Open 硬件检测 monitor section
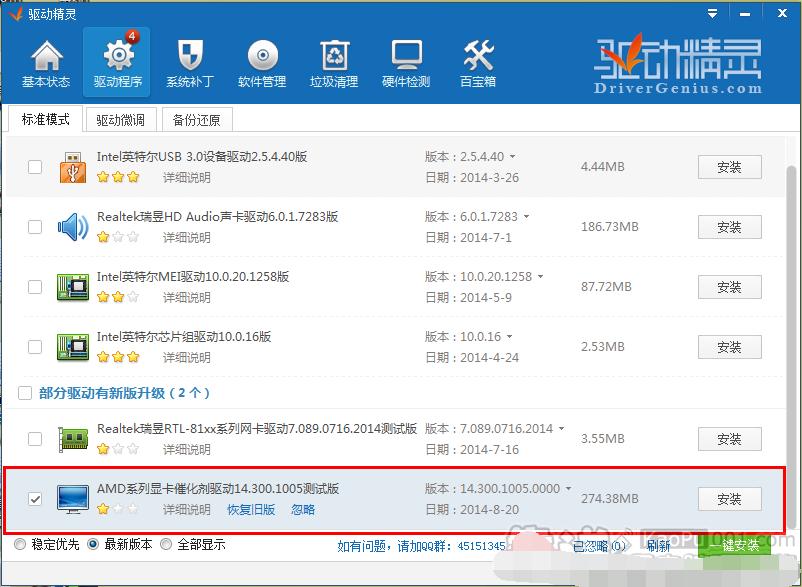The image size is (802, 587). (x=406, y=63)
